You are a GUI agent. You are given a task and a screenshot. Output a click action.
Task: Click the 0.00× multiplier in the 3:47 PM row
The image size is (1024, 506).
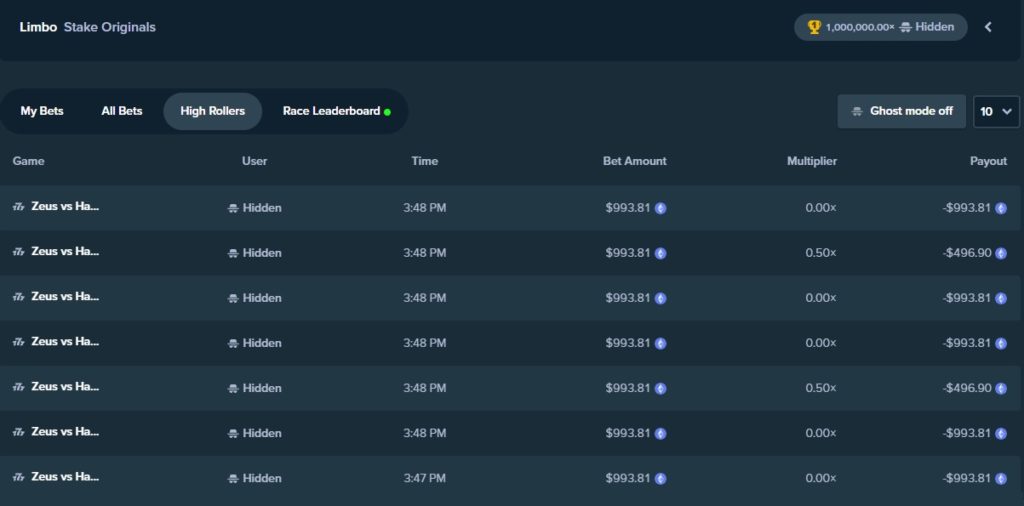(820, 478)
